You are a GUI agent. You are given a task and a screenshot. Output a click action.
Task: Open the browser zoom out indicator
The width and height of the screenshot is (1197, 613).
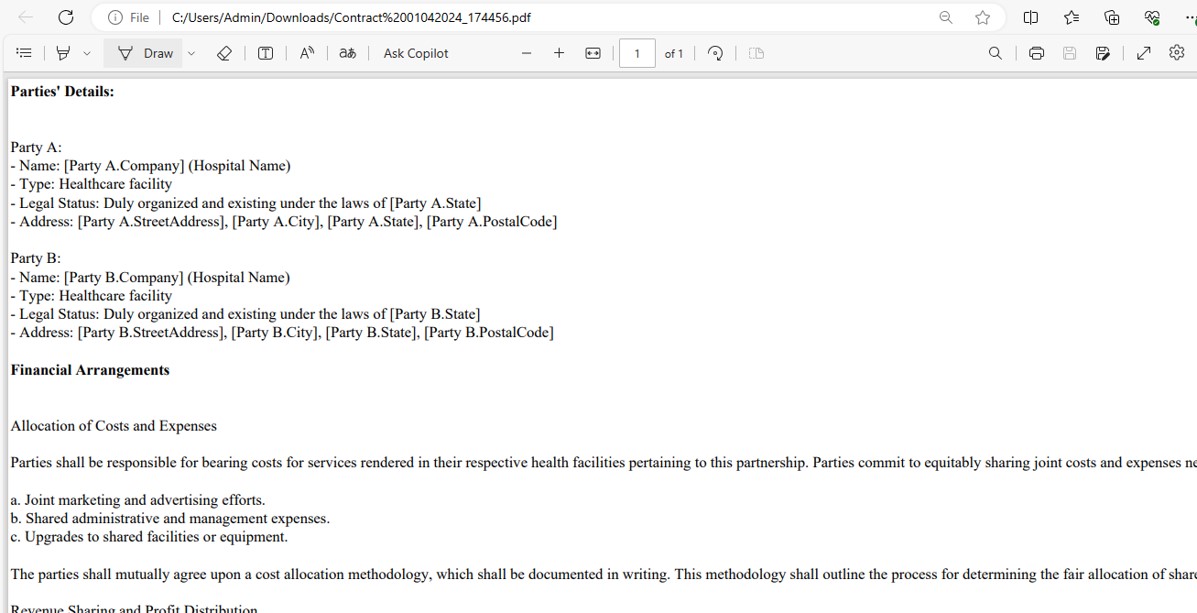946,17
